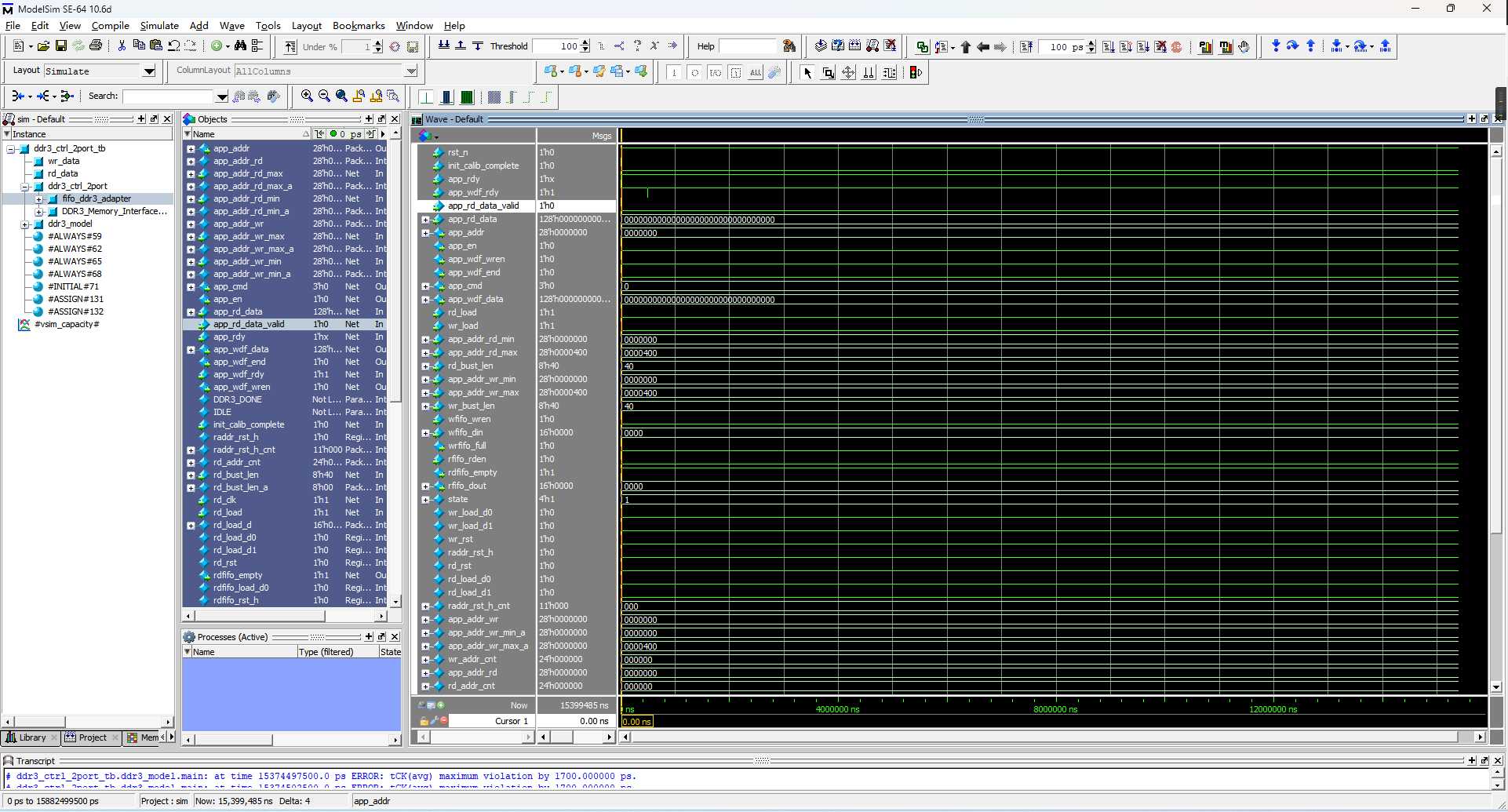Collapse the ddr3_ctrl_2port_tb tree node
This screenshot has height=812, width=1508.
11,148
